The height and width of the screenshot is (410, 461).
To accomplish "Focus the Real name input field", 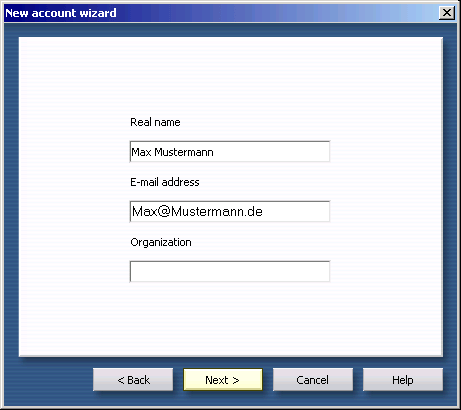I will (230, 152).
